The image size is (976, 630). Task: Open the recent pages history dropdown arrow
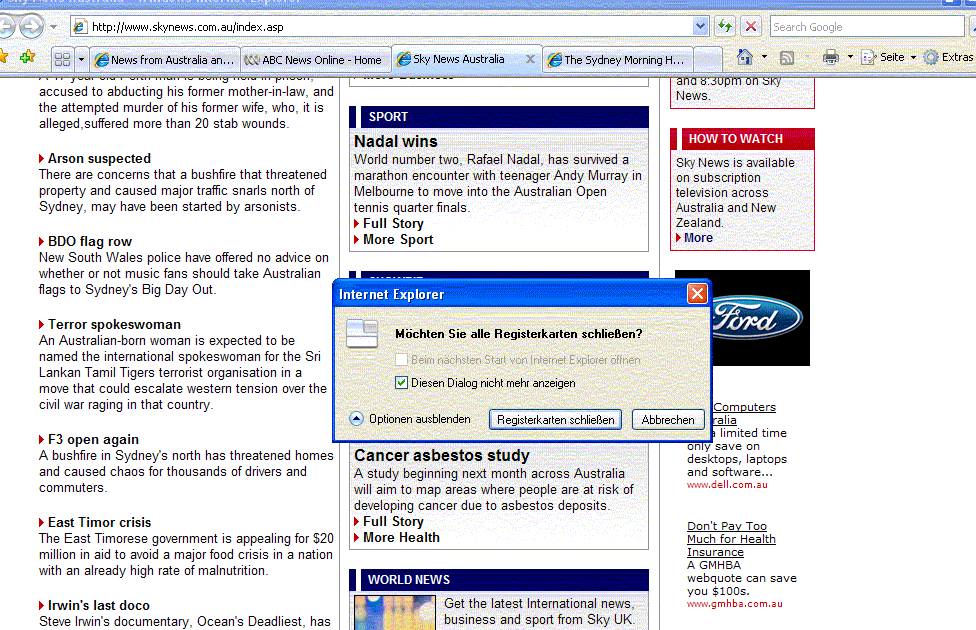pos(54,27)
